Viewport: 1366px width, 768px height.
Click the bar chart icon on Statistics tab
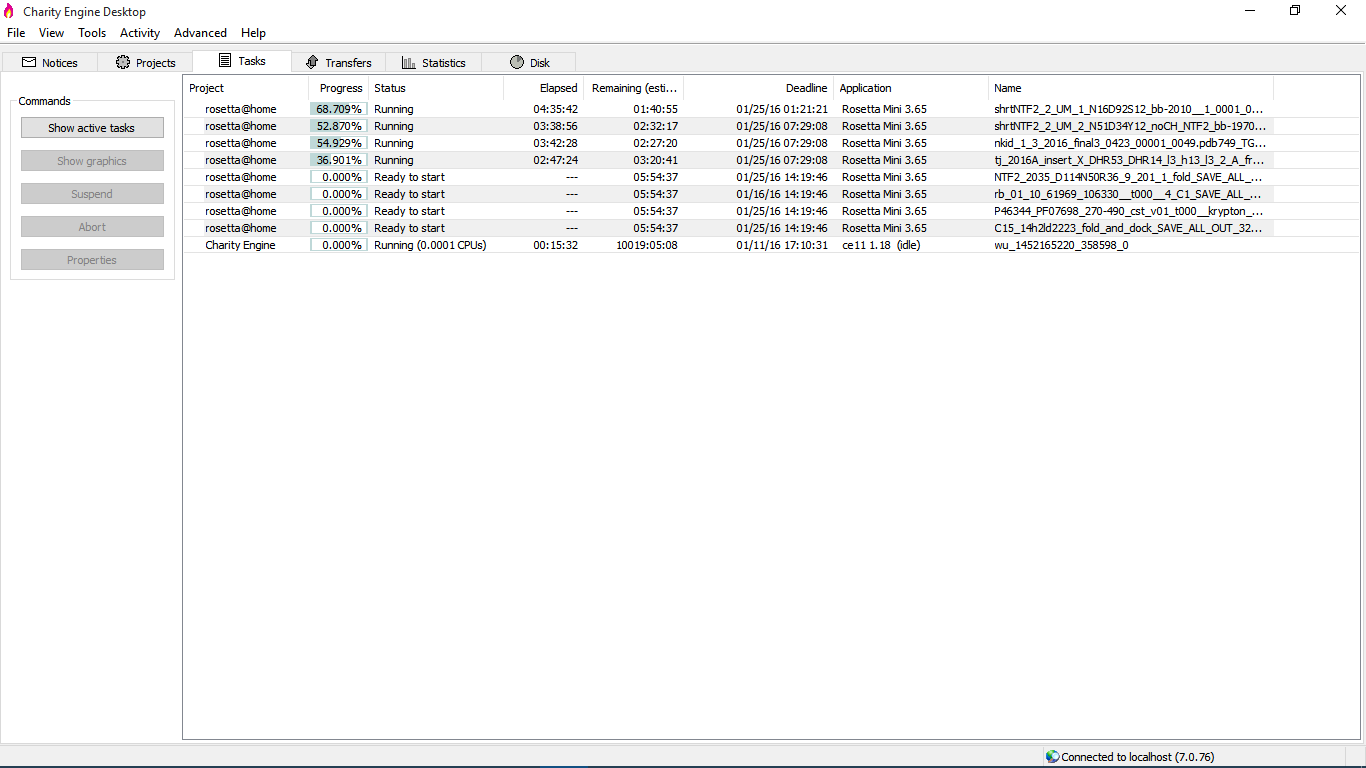click(409, 62)
